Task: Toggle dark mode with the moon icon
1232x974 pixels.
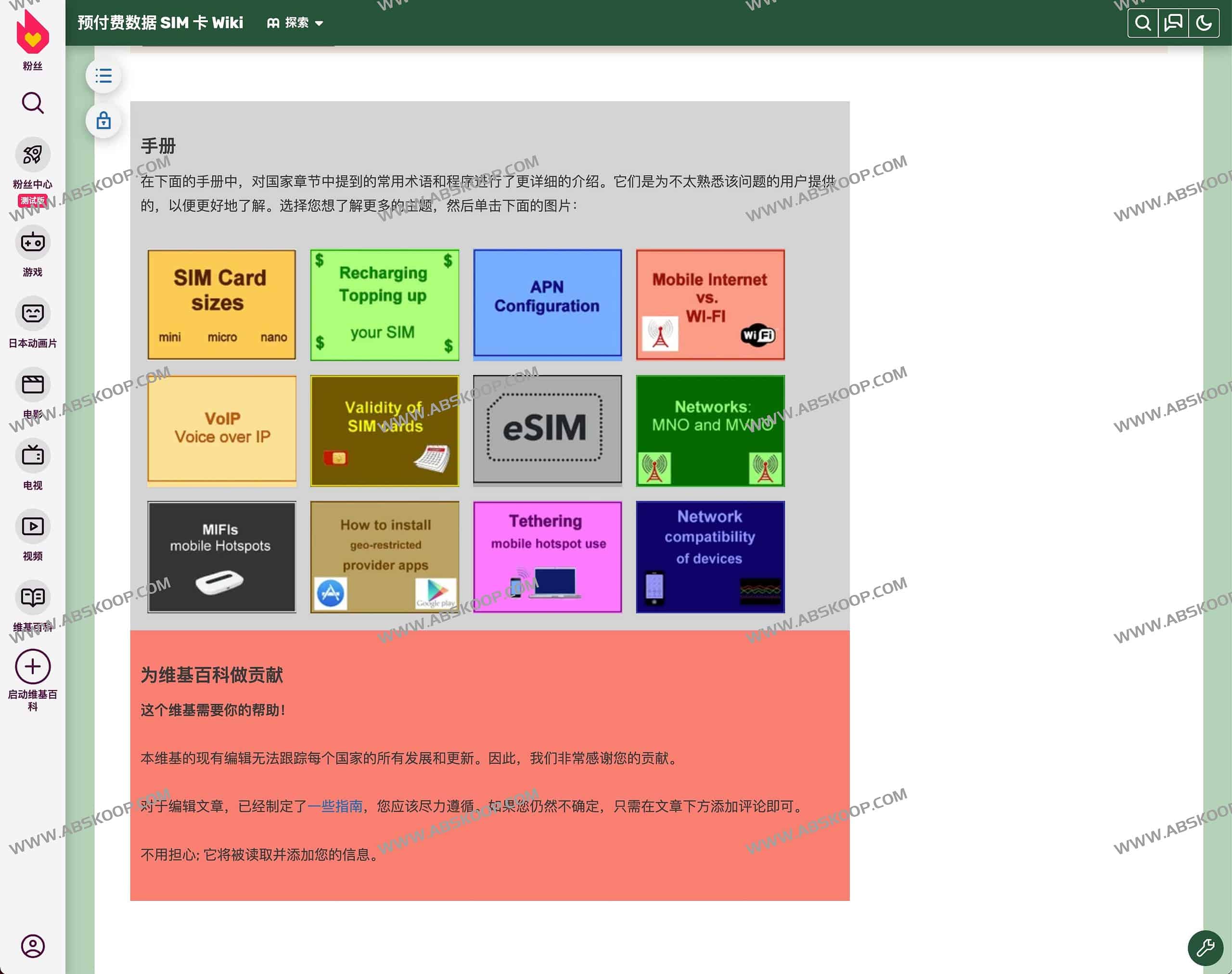Action: tap(1205, 23)
